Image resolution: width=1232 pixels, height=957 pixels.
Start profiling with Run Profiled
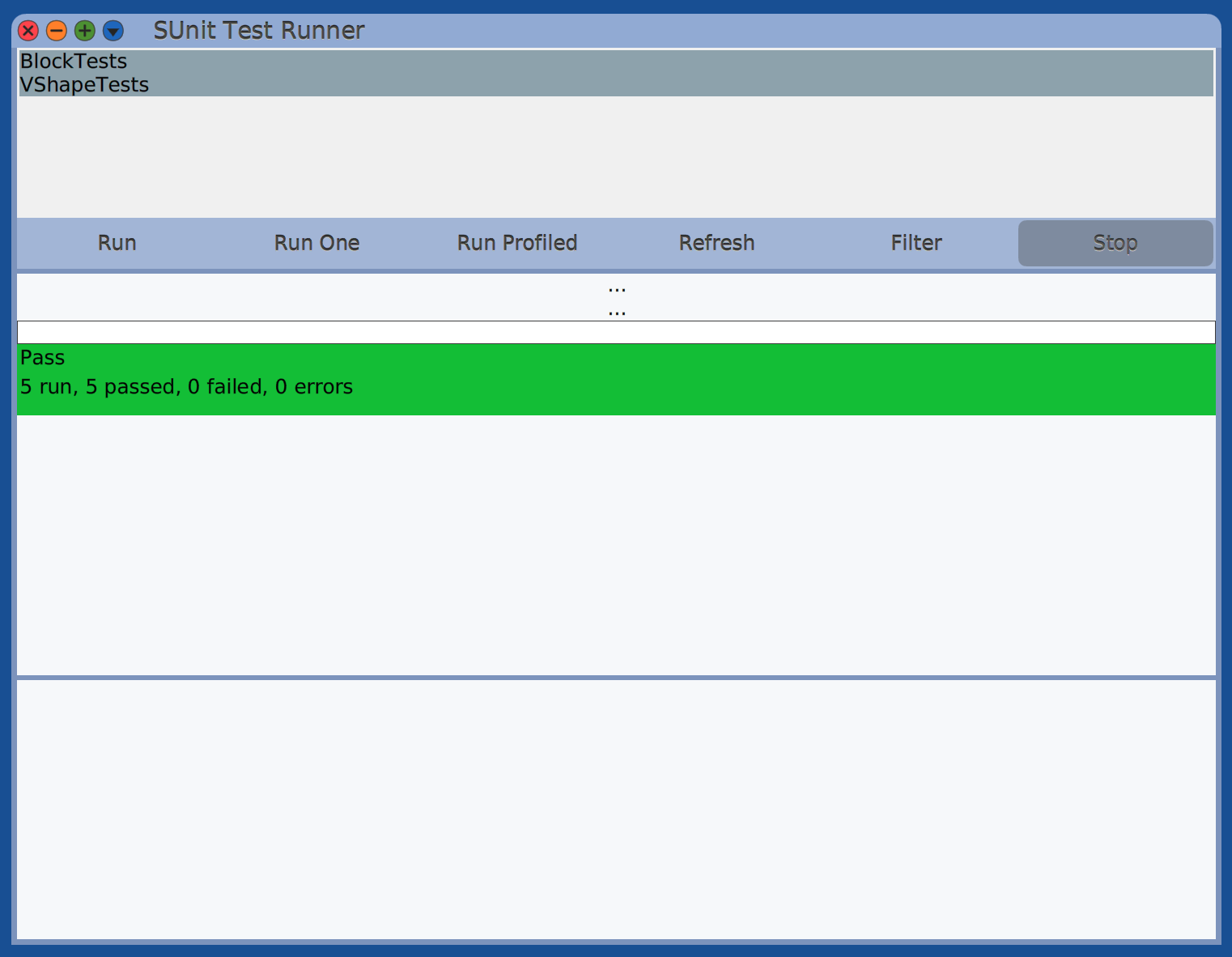(516, 243)
